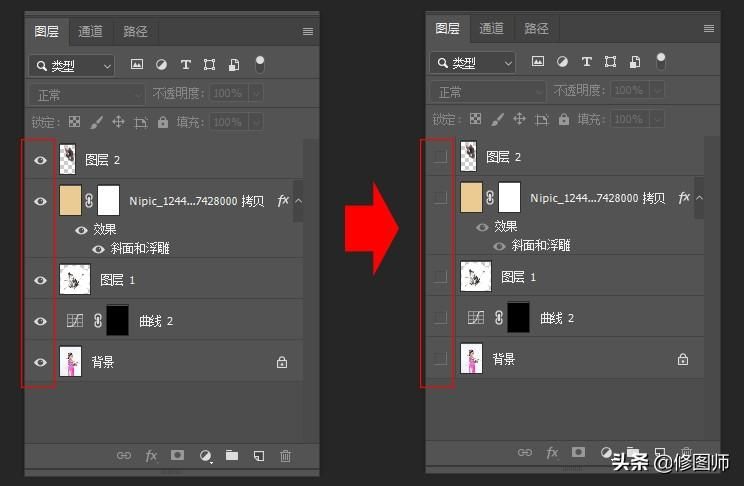Hide 图层 2 in left panel

40,160
